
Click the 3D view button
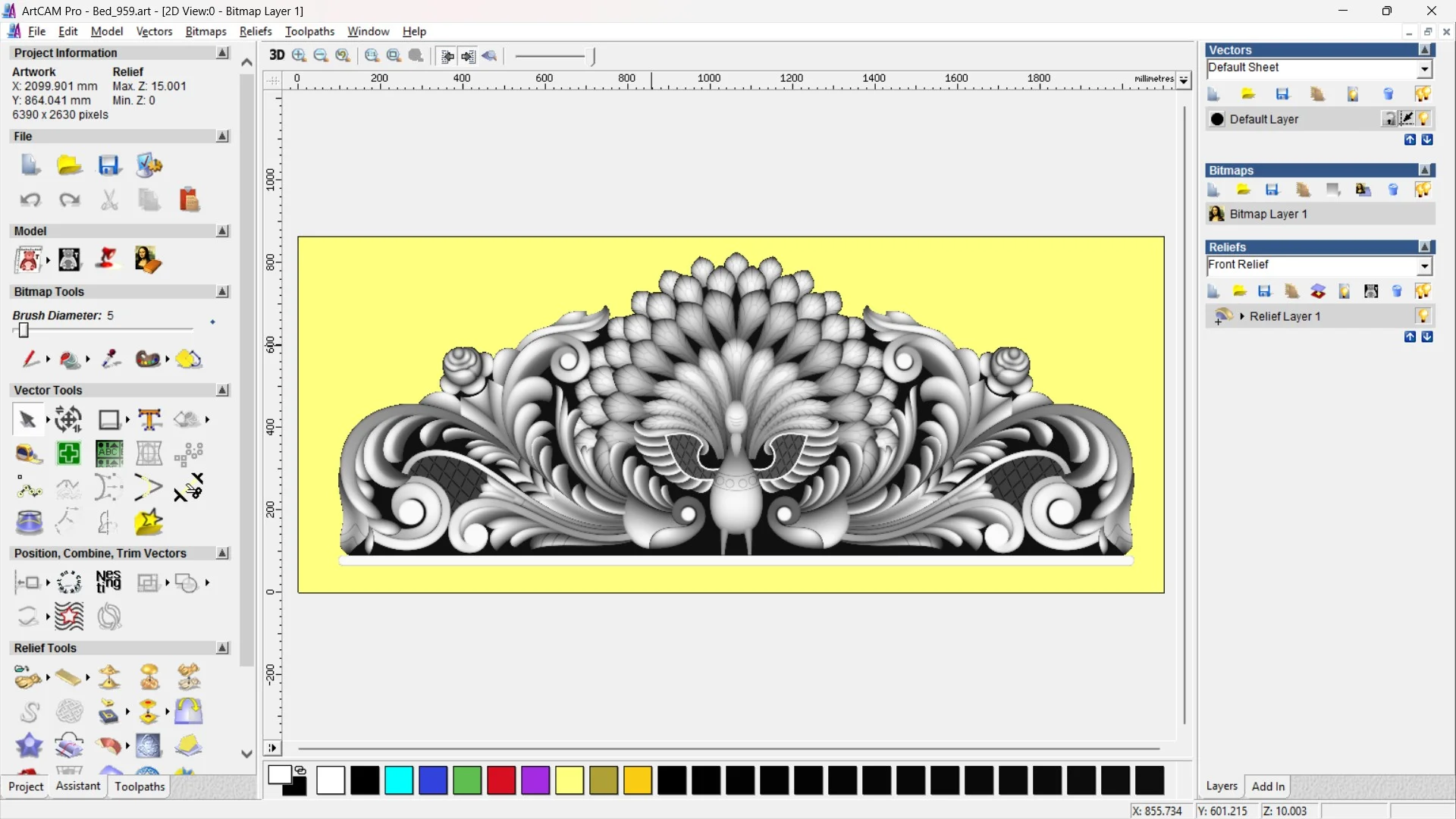tap(277, 55)
